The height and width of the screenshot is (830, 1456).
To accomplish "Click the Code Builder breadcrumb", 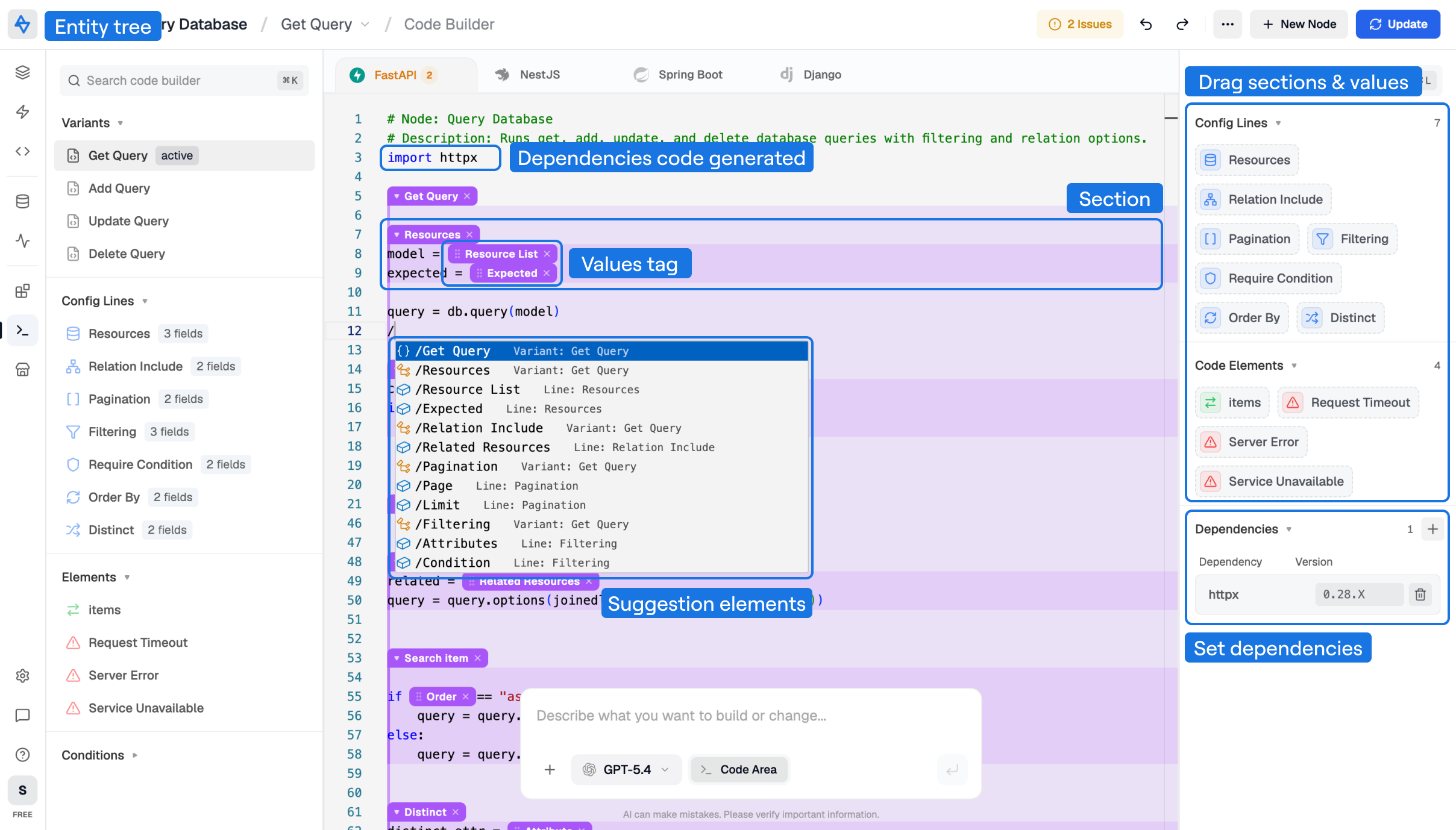I will pyautogui.click(x=449, y=25).
